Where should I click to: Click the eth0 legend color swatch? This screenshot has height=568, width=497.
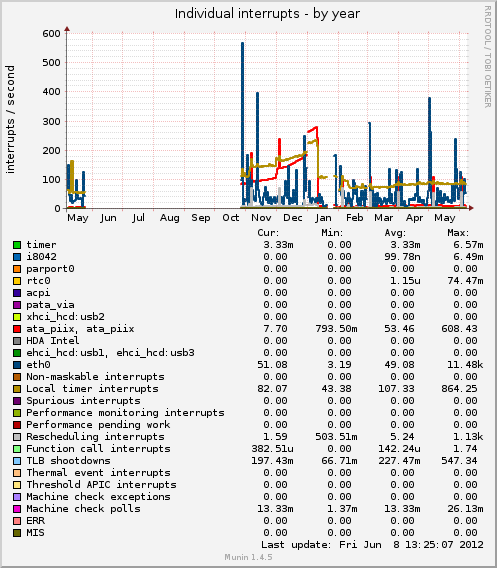point(17,365)
